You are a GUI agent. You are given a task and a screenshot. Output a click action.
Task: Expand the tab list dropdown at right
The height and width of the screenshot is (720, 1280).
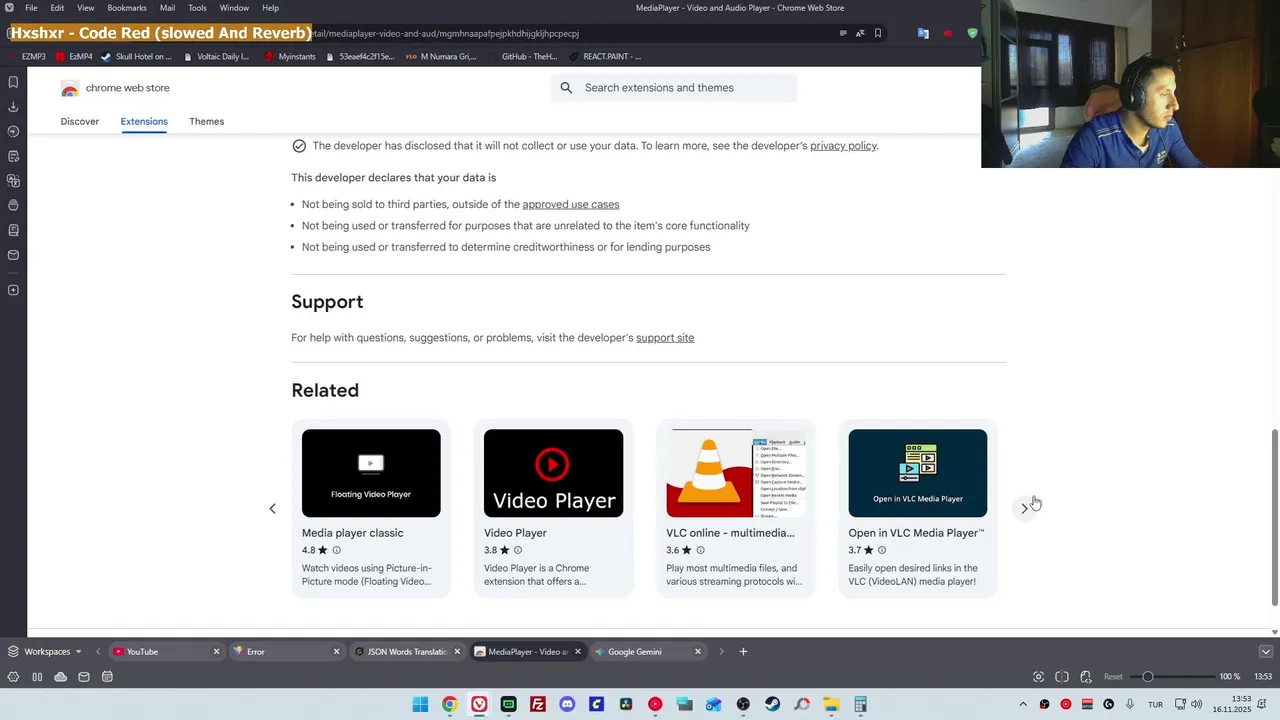point(1265,652)
